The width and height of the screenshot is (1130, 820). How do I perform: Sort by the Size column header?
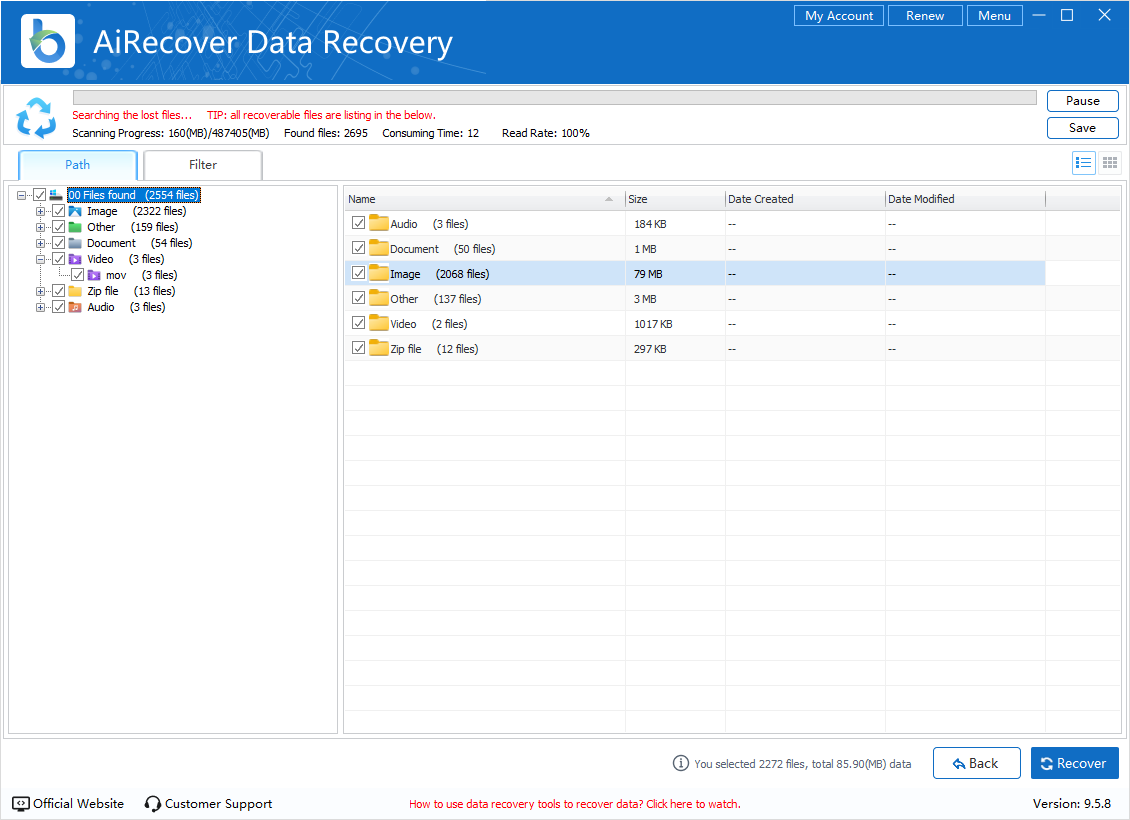pos(675,199)
